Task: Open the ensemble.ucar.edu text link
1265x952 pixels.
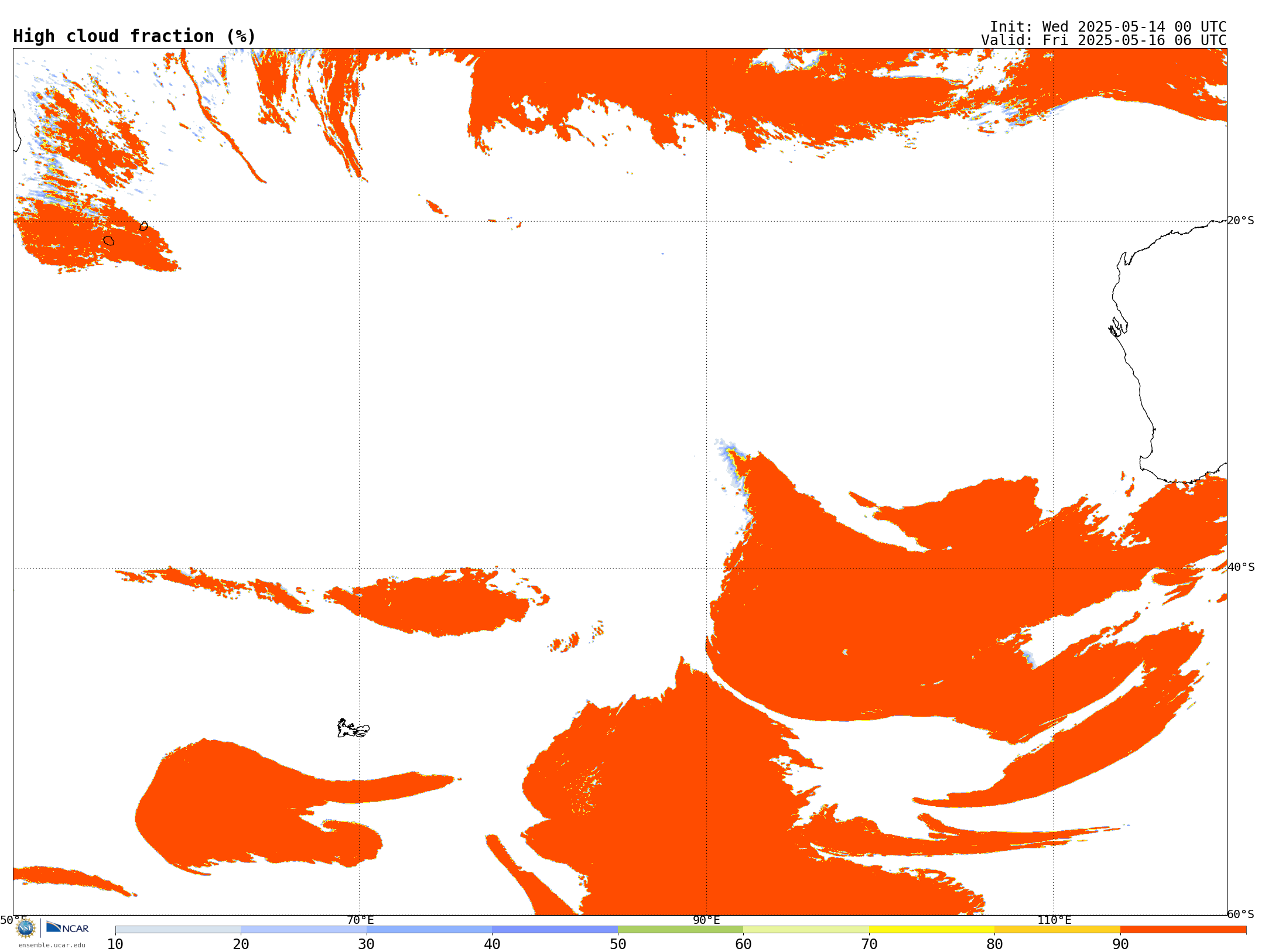Action: click(52, 945)
